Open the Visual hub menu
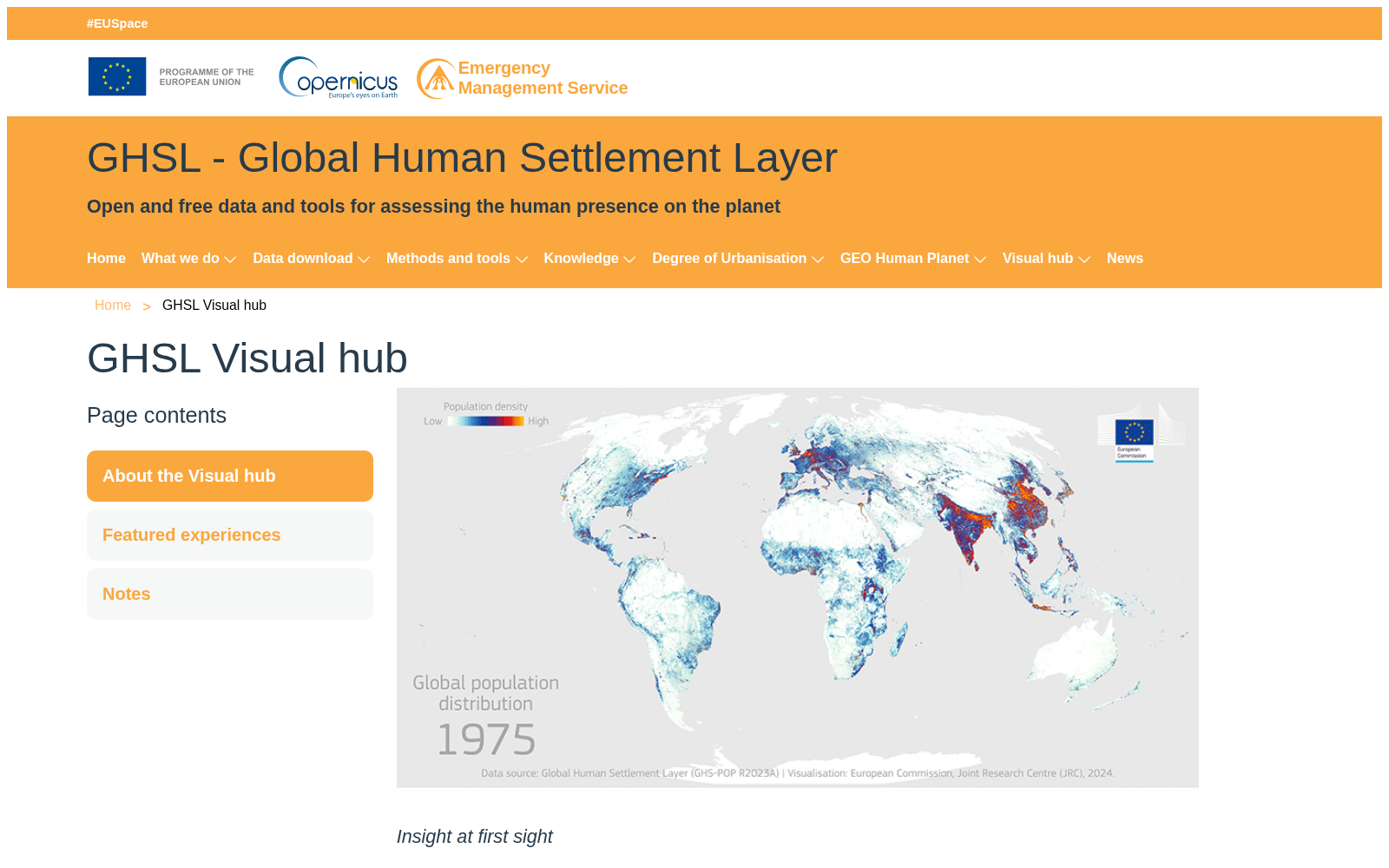 point(1037,259)
